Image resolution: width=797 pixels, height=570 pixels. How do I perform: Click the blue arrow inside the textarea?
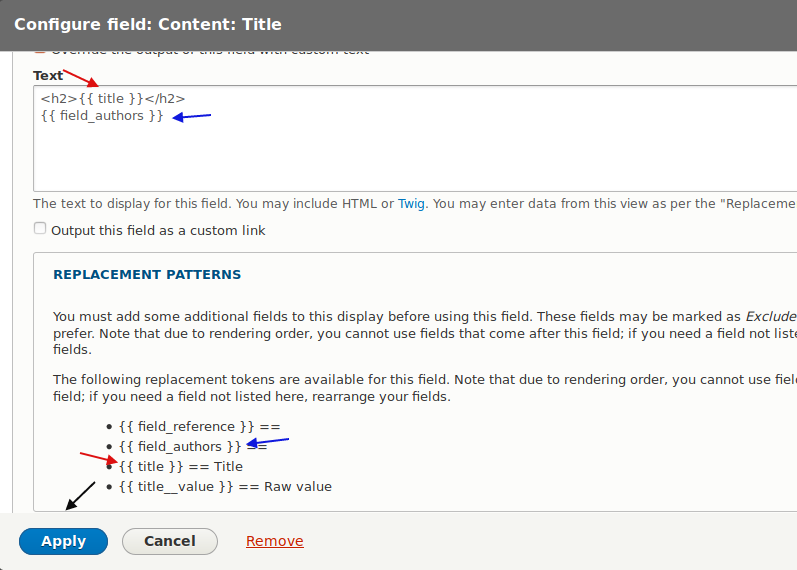click(192, 116)
